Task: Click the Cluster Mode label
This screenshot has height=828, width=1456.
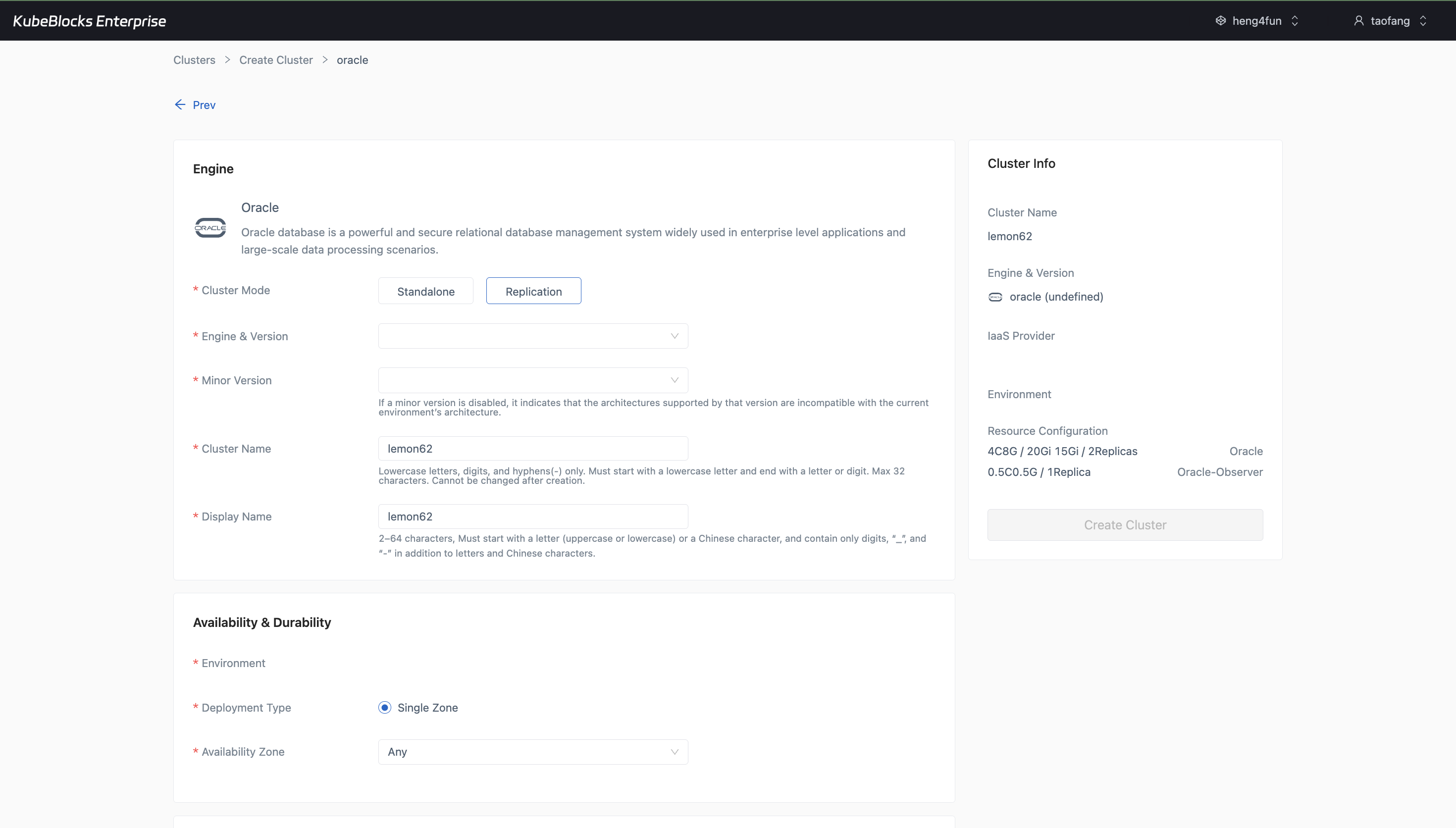Action: click(236, 290)
